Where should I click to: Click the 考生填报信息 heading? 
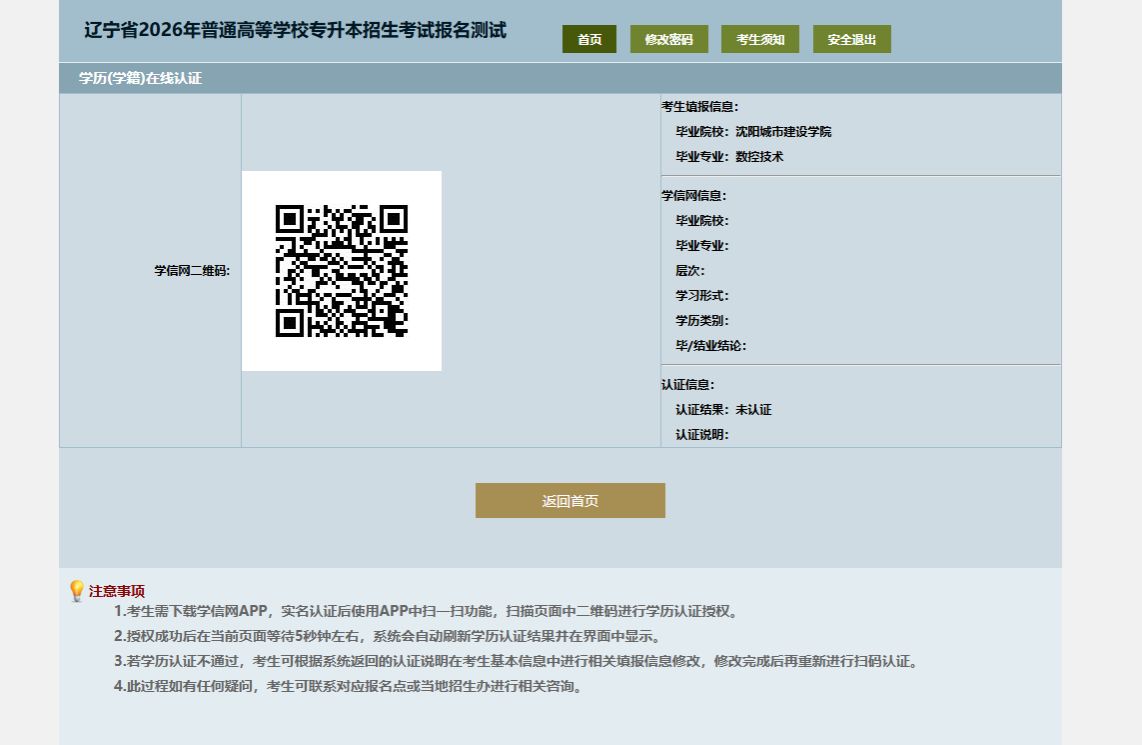tap(699, 107)
